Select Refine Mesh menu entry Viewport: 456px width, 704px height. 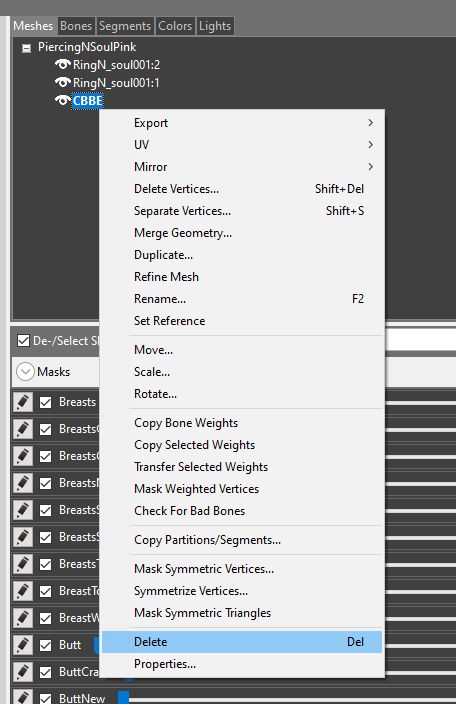coord(242,277)
